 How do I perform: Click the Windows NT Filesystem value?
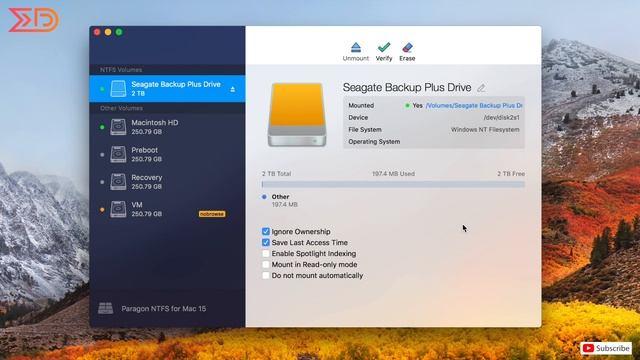[485, 129]
